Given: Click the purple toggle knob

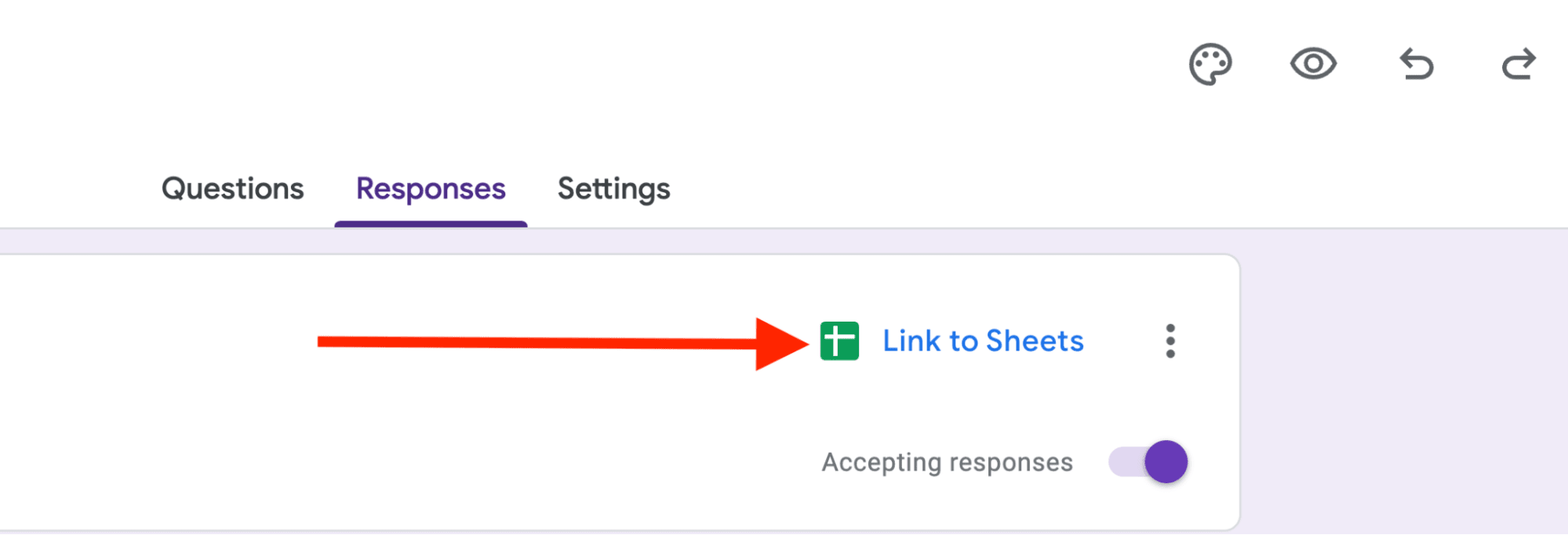Looking at the screenshot, I should (x=1166, y=462).
